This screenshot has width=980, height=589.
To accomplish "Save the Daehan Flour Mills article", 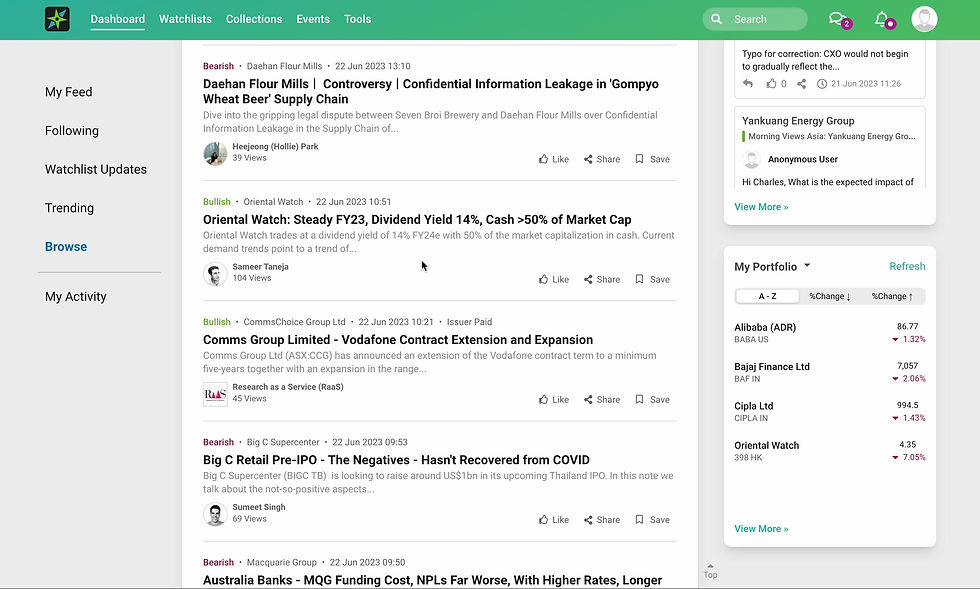I will point(652,159).
